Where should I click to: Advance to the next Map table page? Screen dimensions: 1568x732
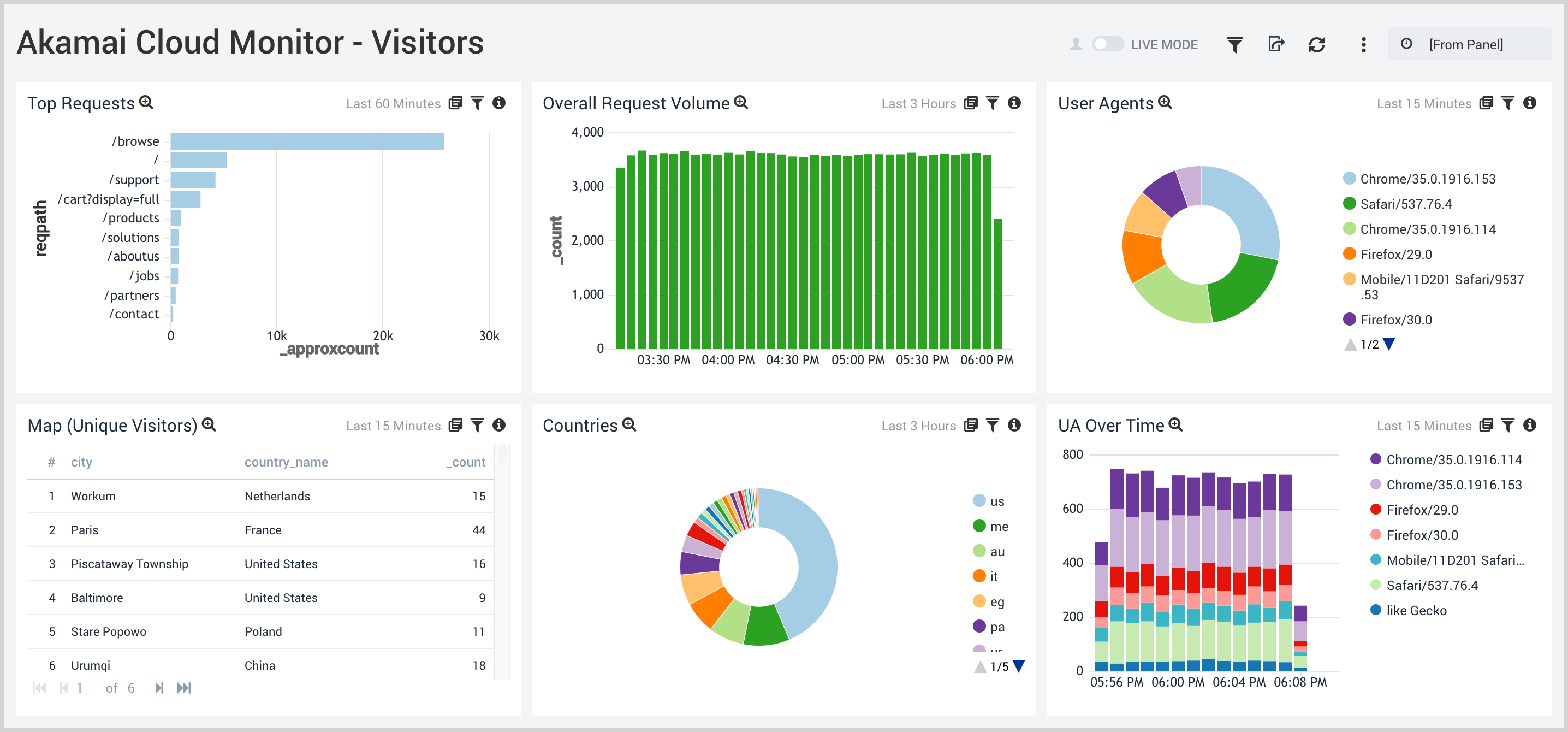(159, 688)
